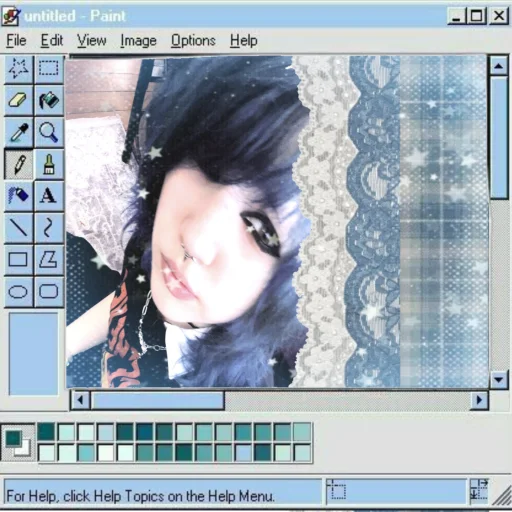Choose the rectangular Select tool
This screenshot has height=512, width=512.
[49, 69]
